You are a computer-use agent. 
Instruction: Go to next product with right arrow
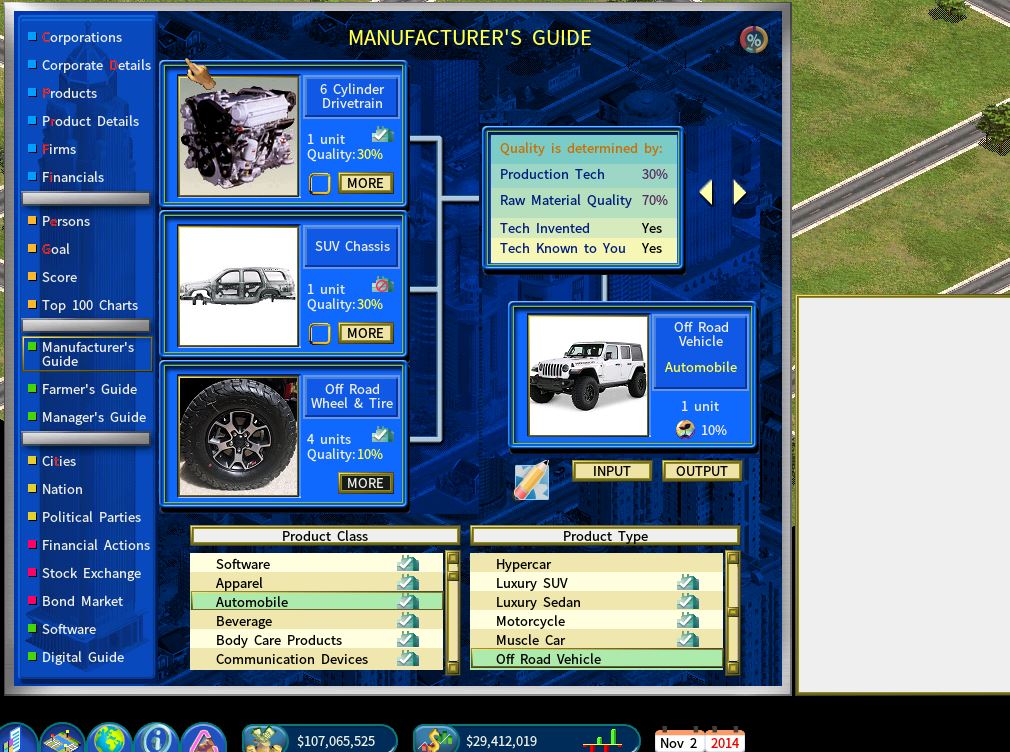click(739, 192)
